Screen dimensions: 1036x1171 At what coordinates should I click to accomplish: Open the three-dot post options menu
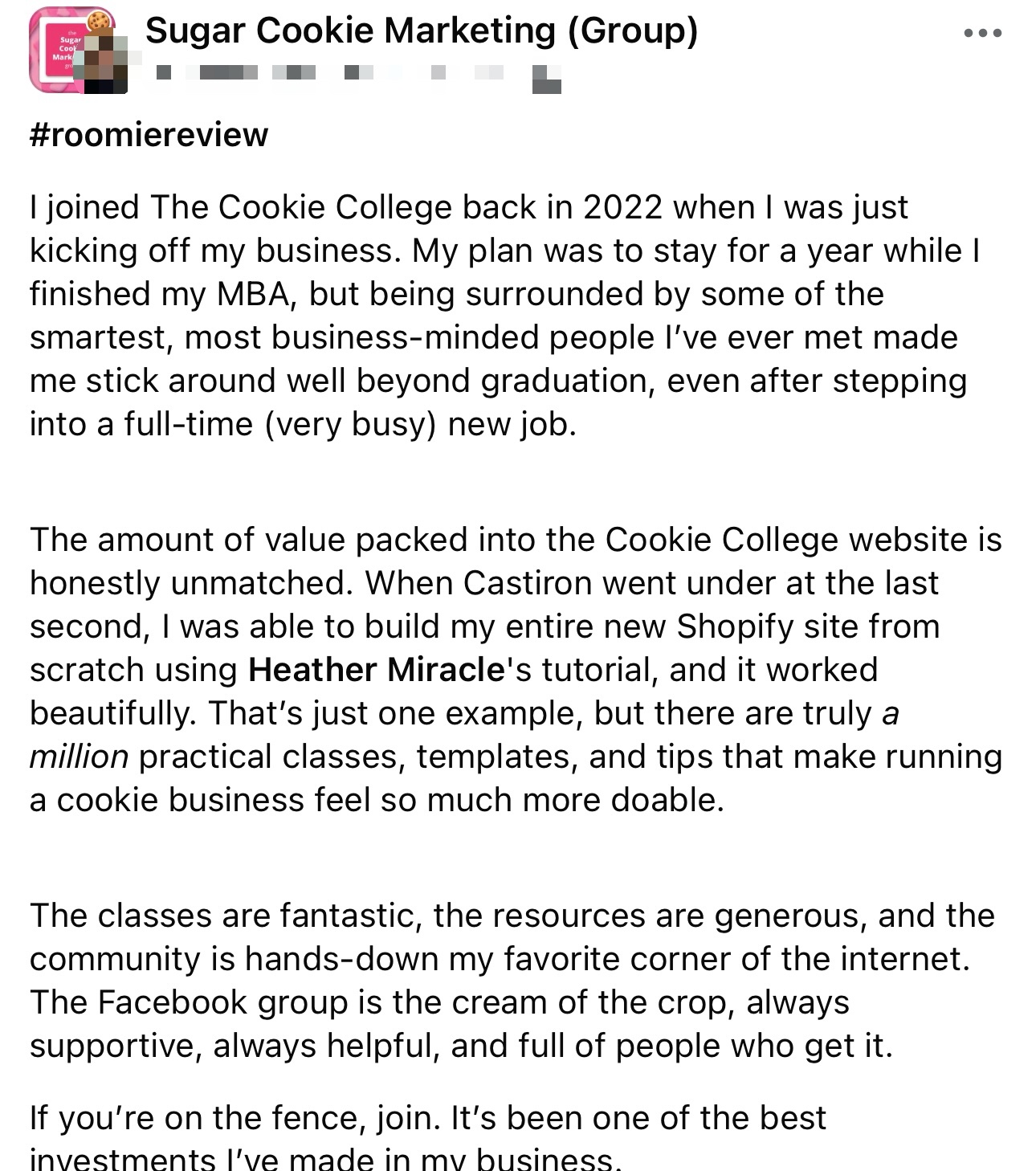(x=982, y=34)
